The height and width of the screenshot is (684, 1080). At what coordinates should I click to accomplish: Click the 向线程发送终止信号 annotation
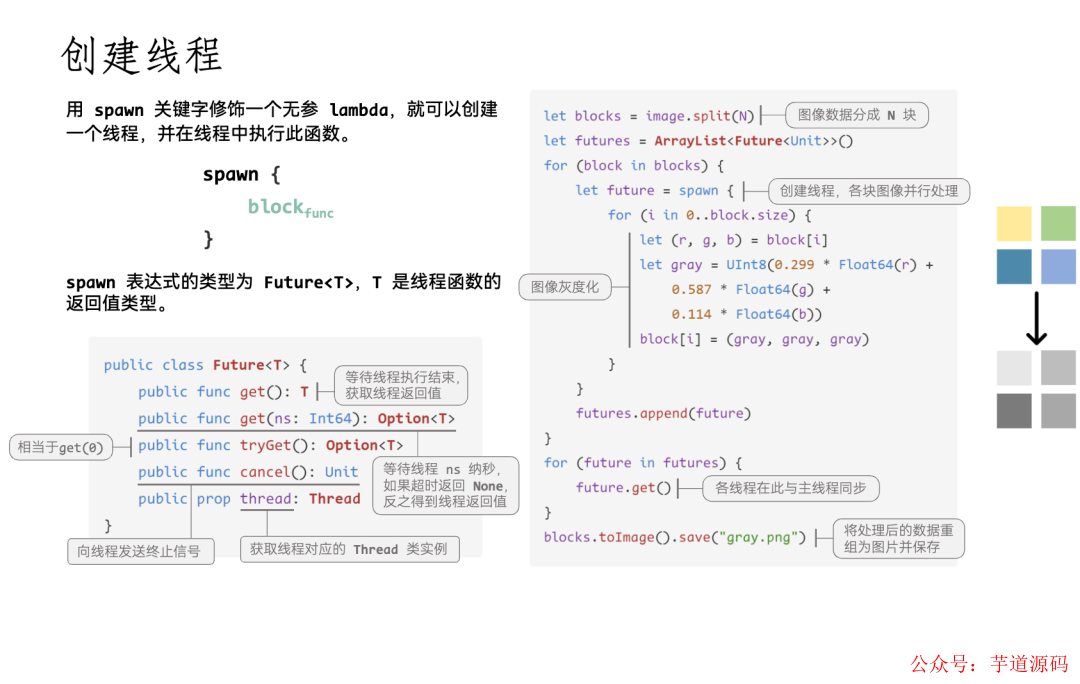[141, 551]
